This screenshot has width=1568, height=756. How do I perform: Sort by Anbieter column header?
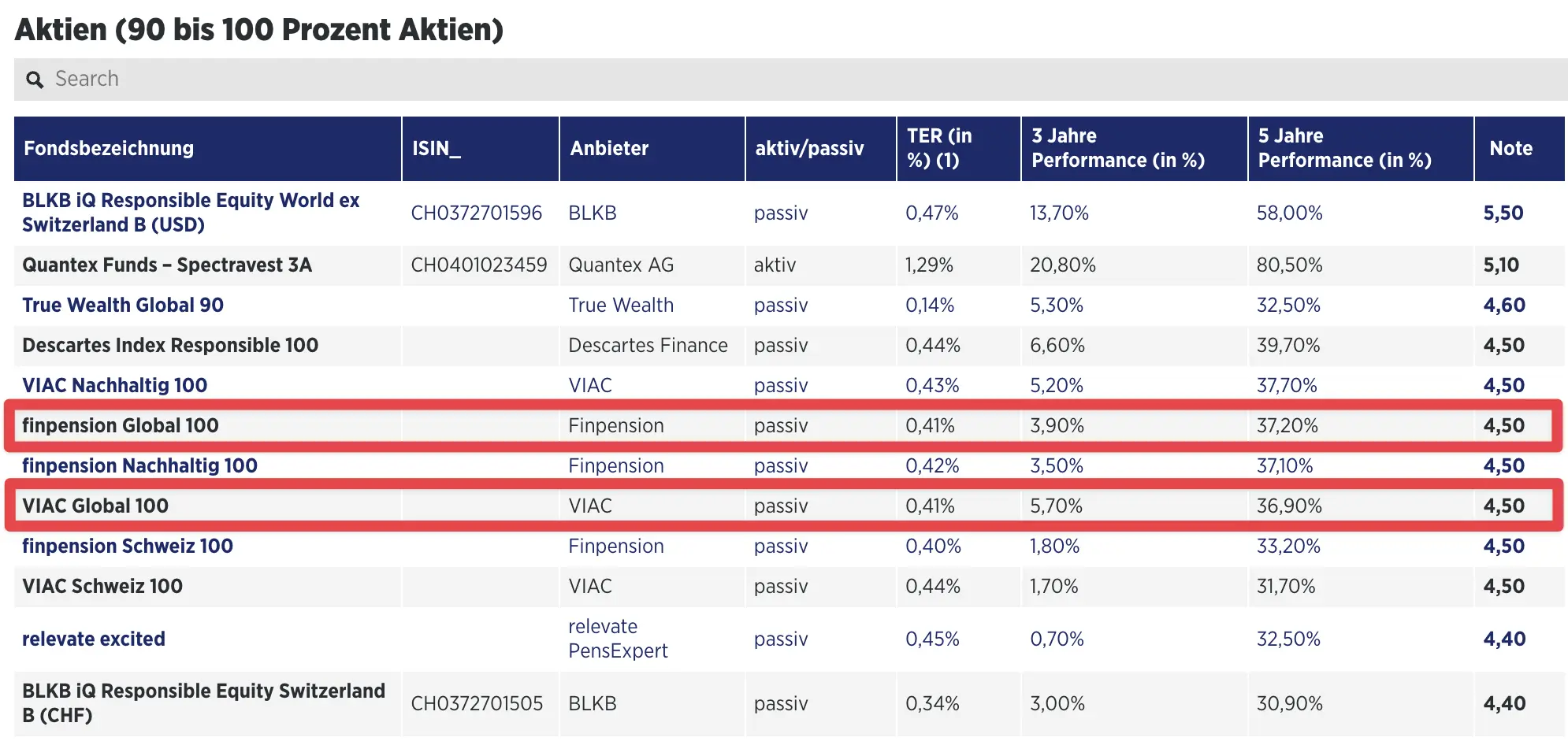pos(609,148)
